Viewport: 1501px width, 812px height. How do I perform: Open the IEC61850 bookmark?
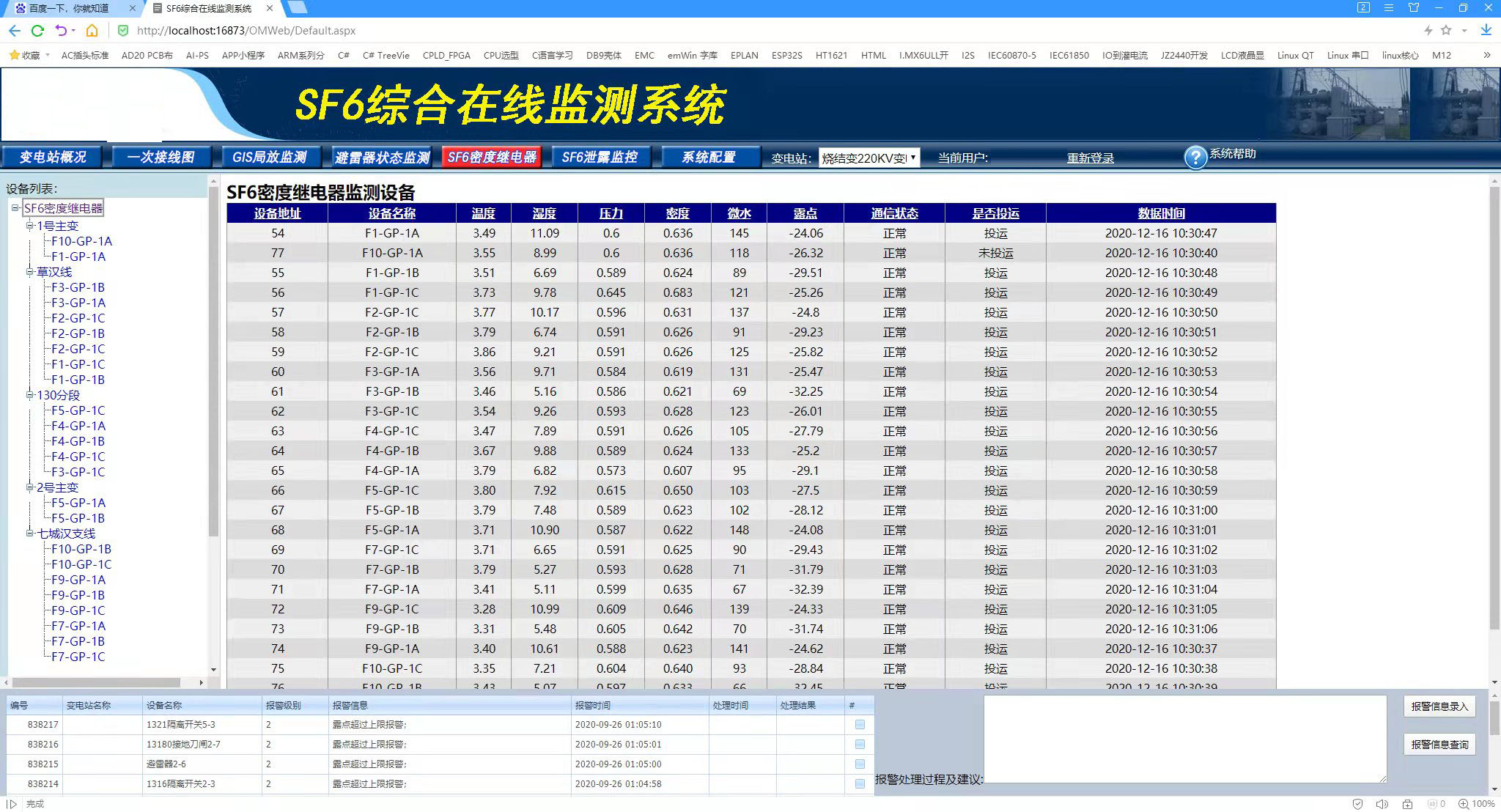(1069, 55)
